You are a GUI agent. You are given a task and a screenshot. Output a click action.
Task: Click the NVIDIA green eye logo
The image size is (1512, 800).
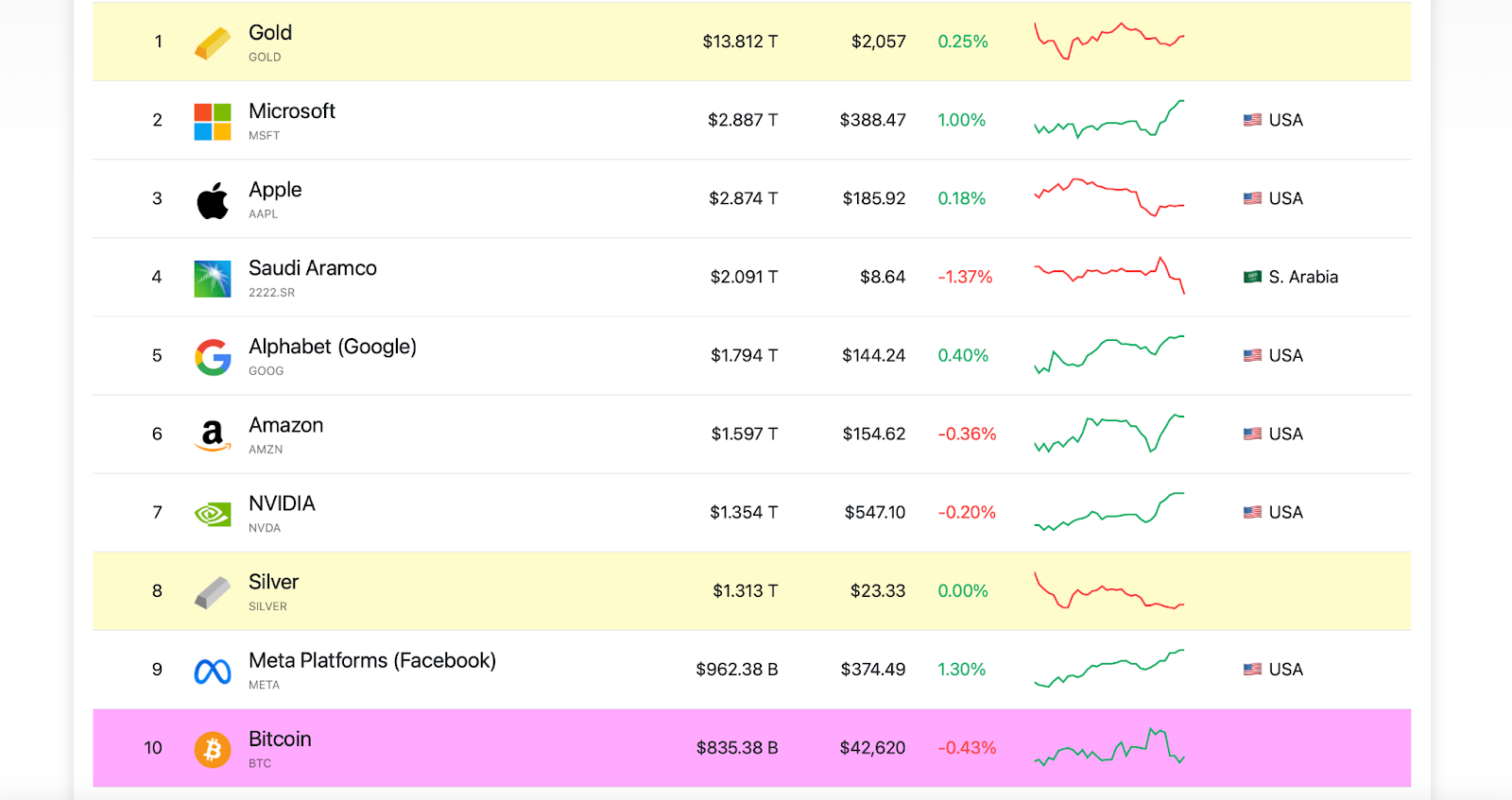[x=213, y=514]
